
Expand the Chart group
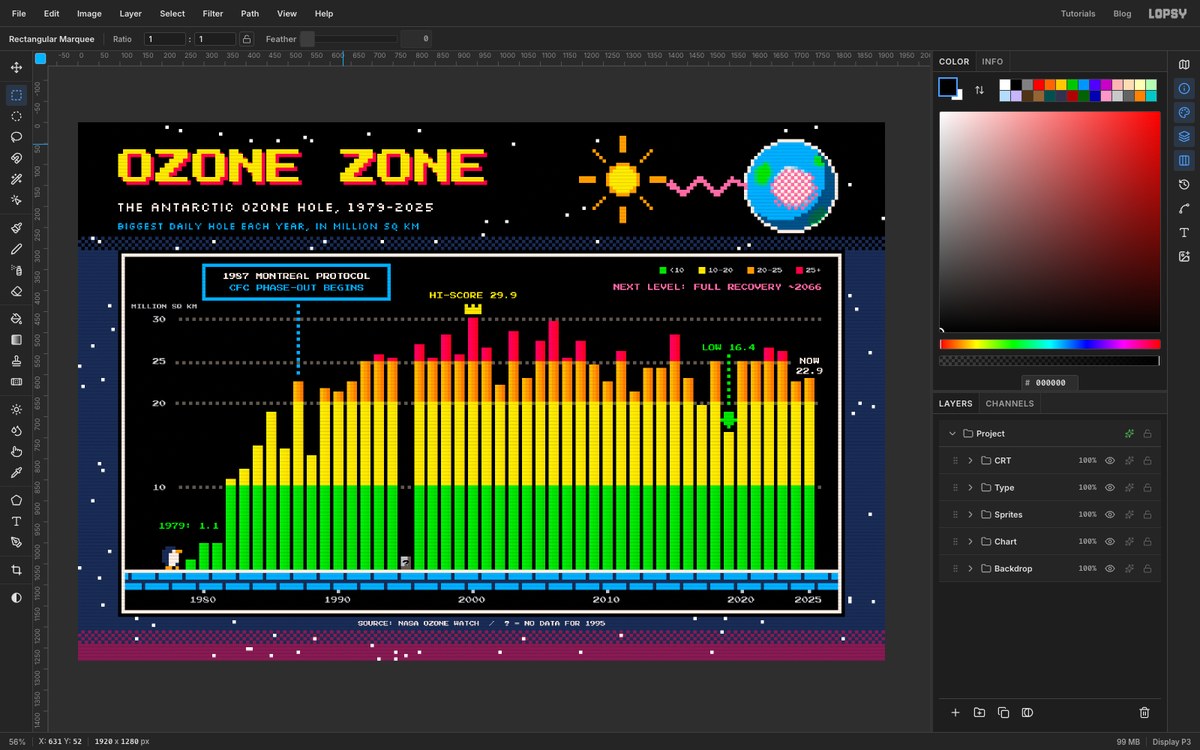(x=970, y=541)
